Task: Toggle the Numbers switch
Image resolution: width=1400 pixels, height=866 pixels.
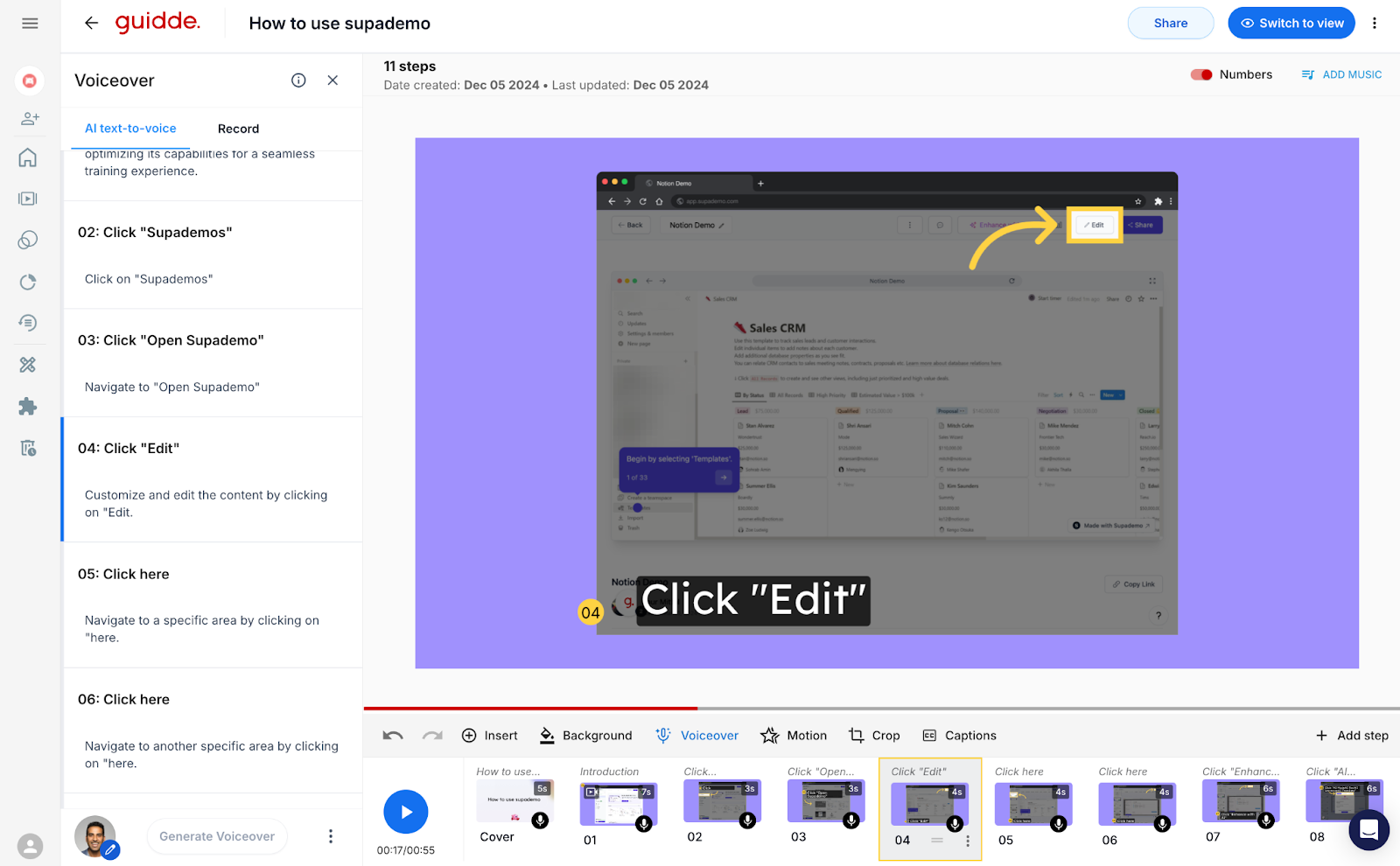Action: coord(1201,74)
